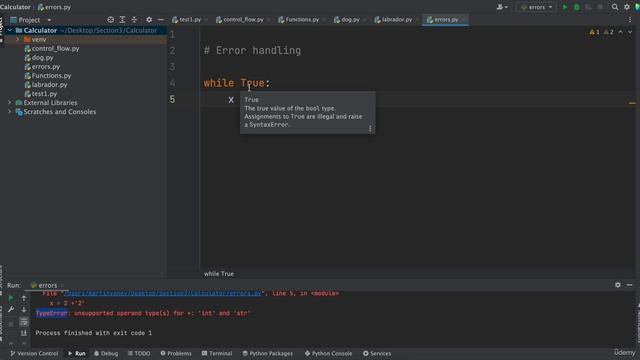Viewport: 640px width, 360px height.
Task: Toggle scroll to end in Run console
Action: 24,333
